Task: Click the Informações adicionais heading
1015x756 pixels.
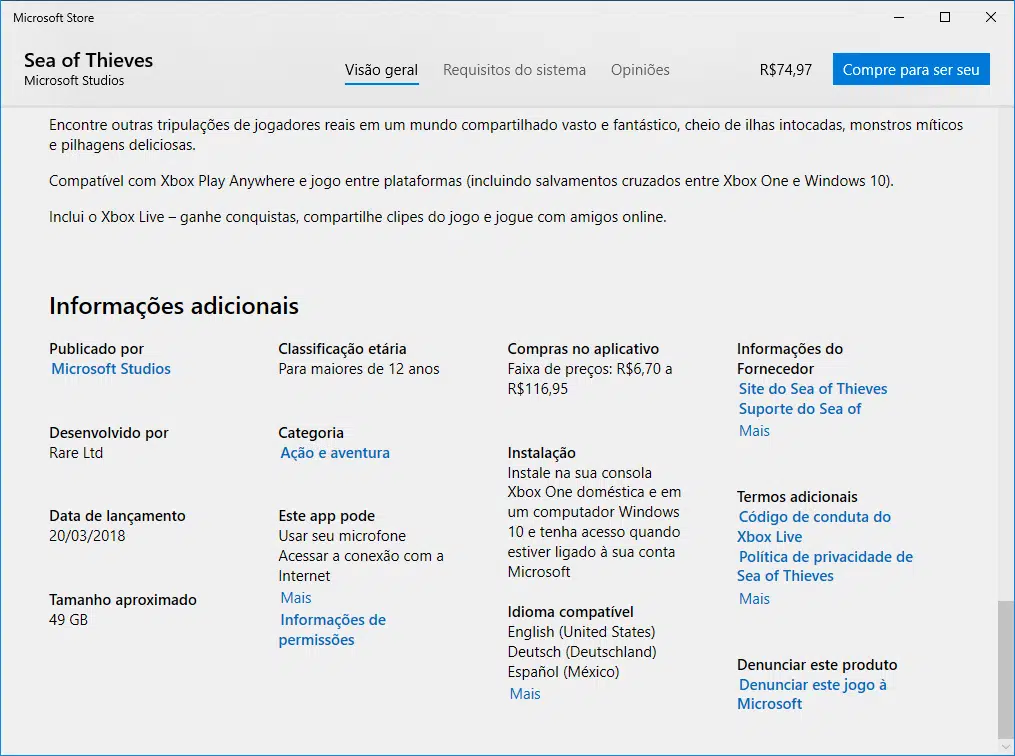Action: click(174, 306)
